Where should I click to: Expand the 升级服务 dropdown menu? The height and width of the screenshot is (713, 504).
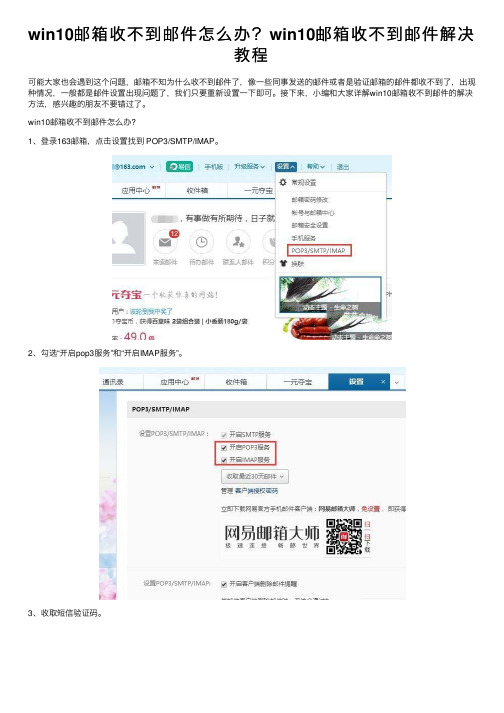click(x=249, y=166)
